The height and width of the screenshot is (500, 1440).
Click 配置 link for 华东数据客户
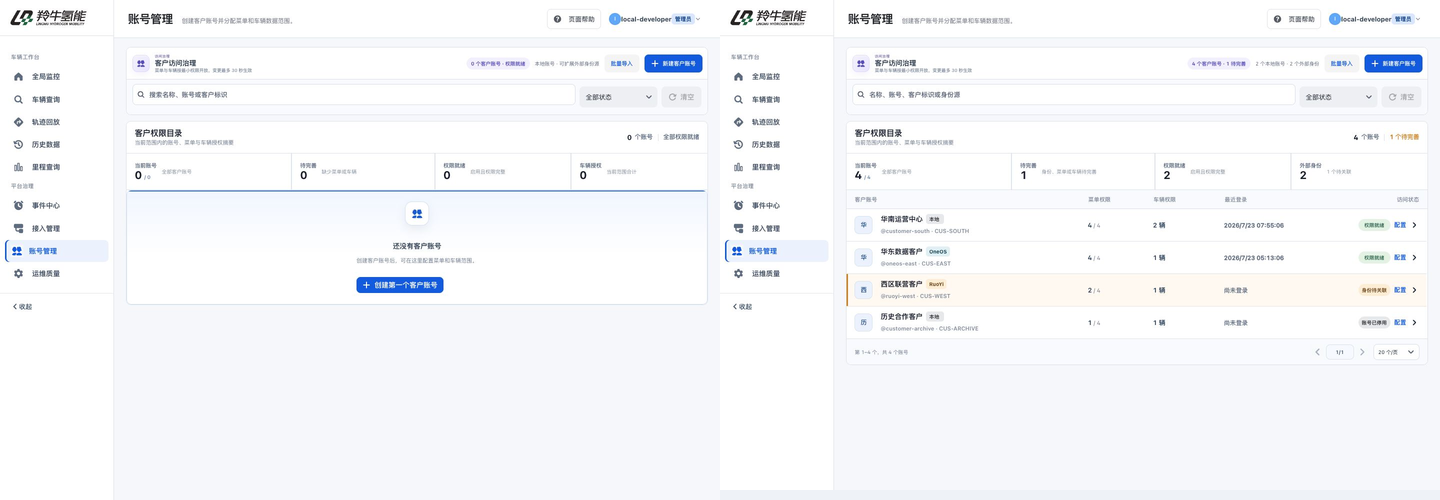coord(1400,257)
